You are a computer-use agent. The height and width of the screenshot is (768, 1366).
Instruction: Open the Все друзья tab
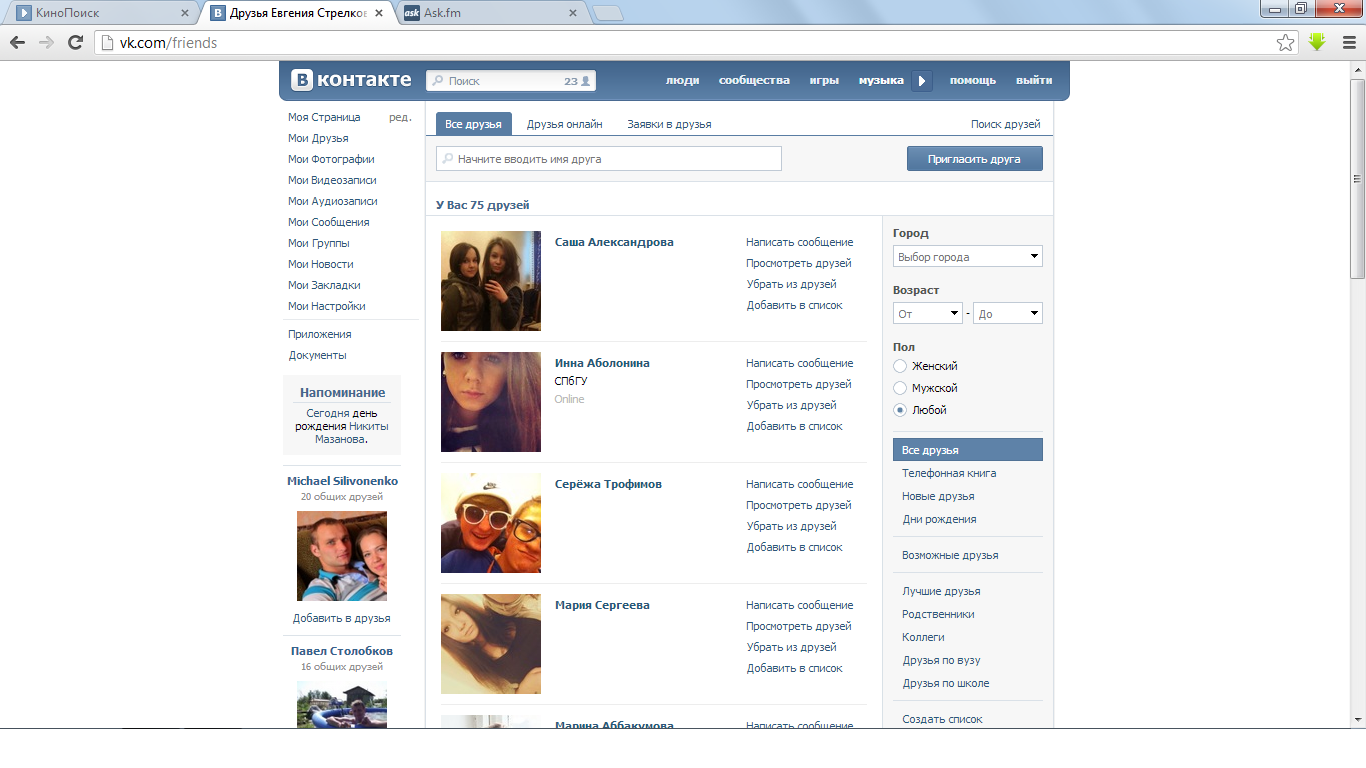(x=474, y=124)
